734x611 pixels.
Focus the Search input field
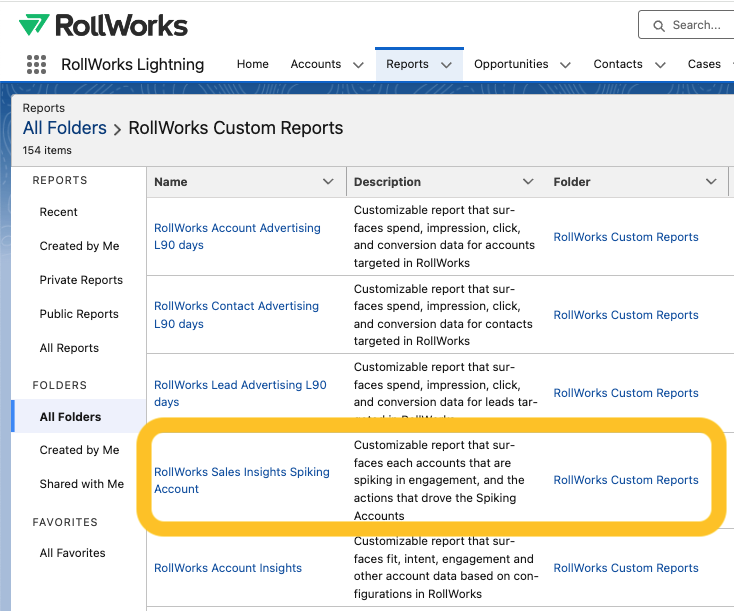pyautogui.click(x=686, y=25)
